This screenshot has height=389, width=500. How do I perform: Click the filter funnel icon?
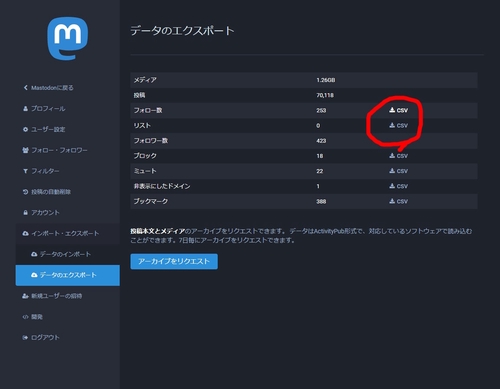tap(25, 171)
